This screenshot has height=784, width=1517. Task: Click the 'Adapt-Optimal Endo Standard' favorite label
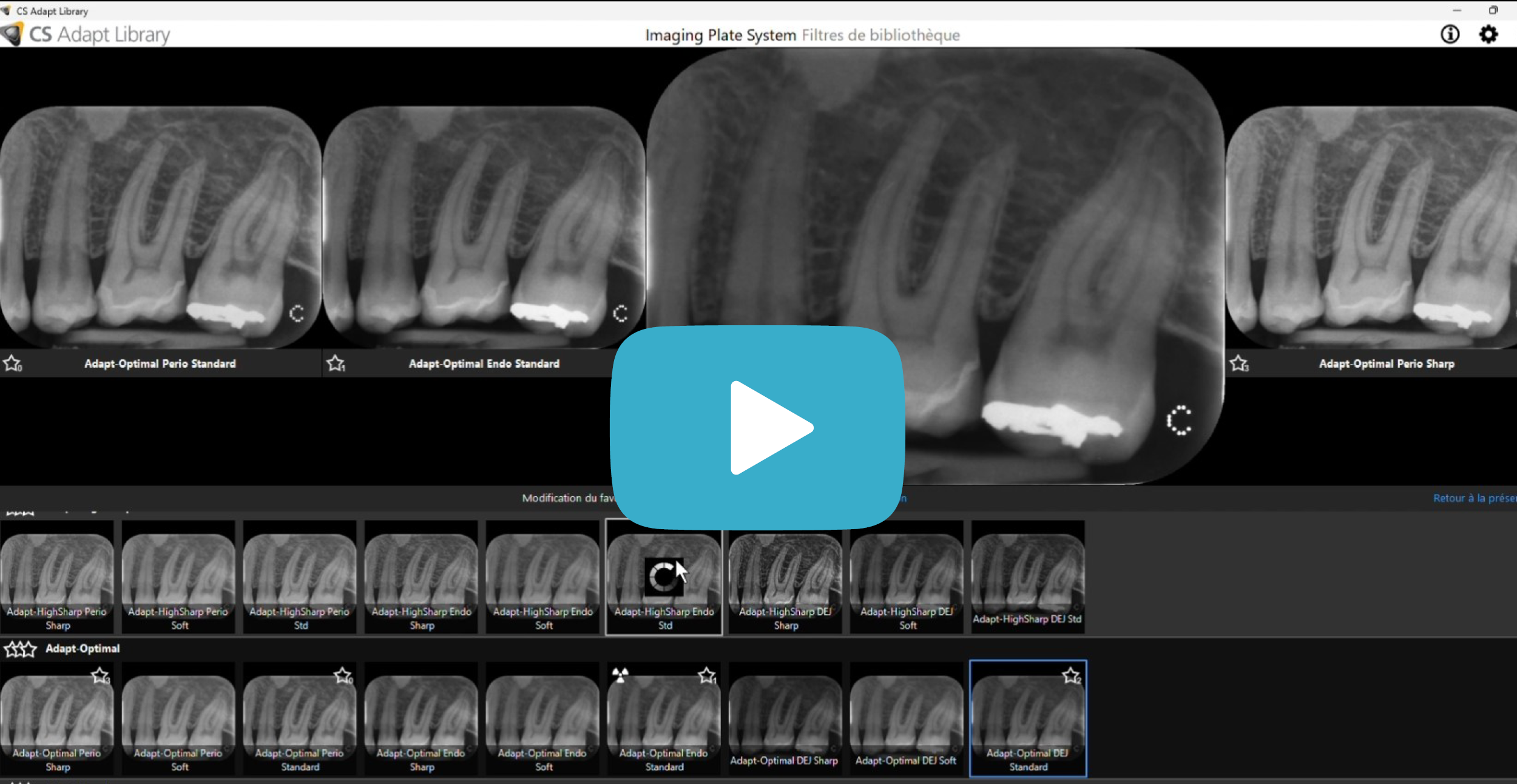[x=484, y=363]
